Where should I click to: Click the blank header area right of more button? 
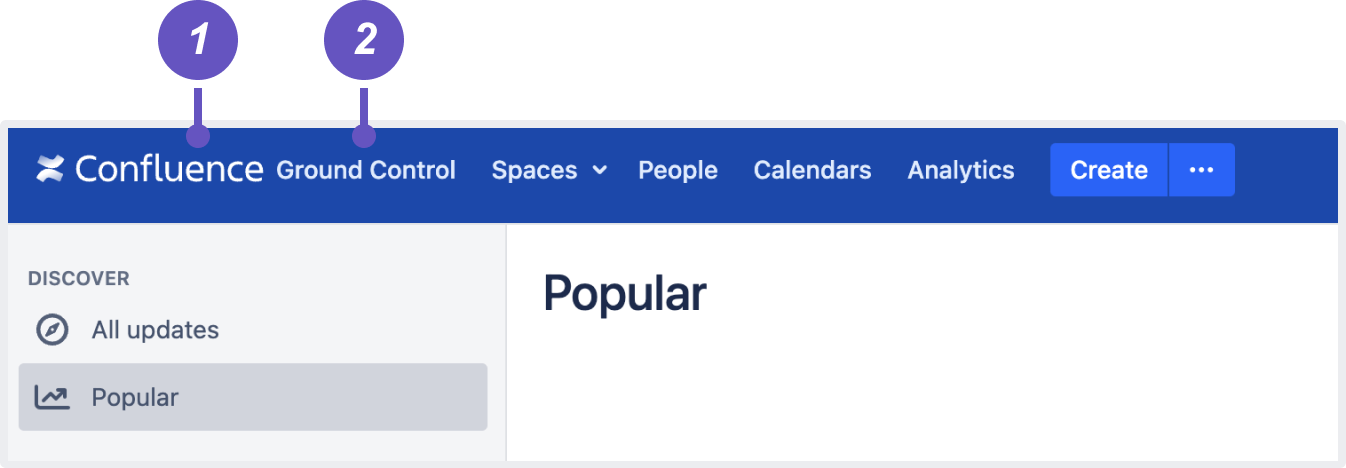tap(1286, 170)
